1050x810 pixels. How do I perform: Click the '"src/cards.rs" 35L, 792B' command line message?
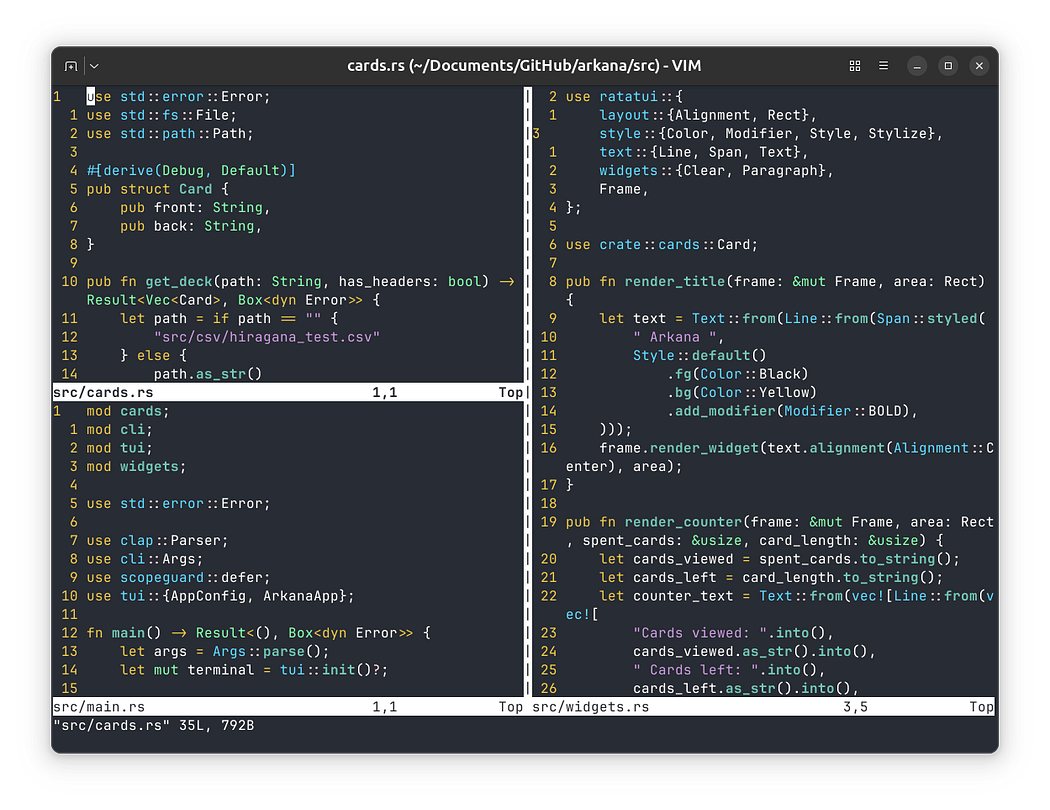pyautogui.click(x=153, y=726)
